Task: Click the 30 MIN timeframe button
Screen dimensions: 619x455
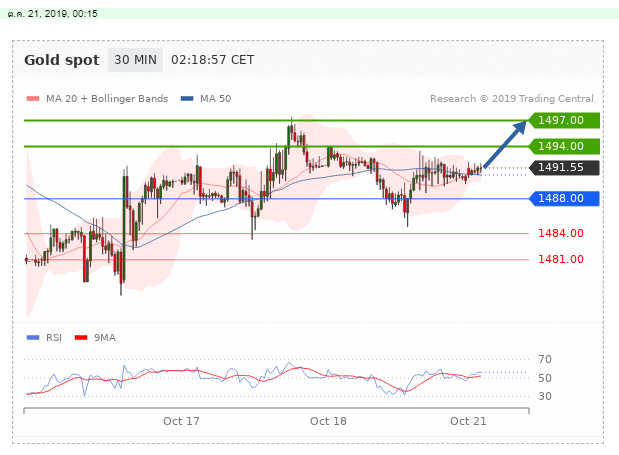Action: [x=135, y=60]
